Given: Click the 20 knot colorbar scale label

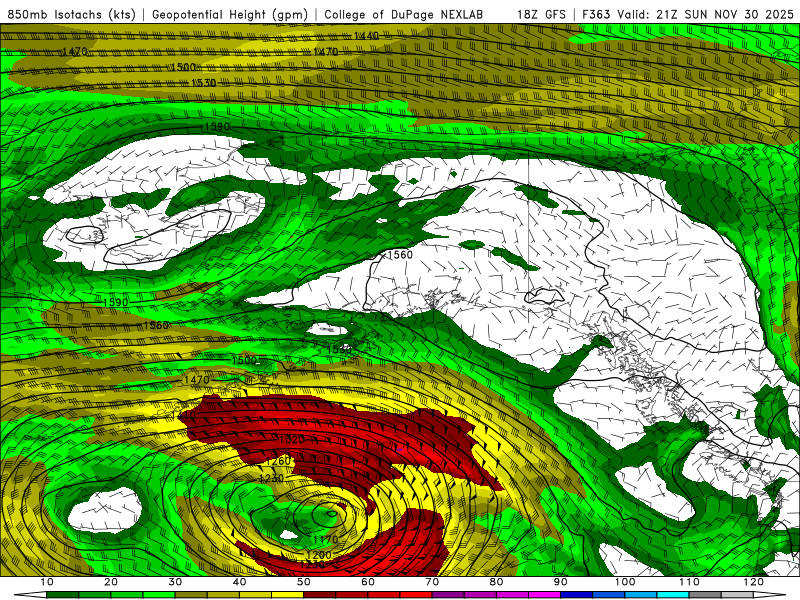Looking at the screenshot, I should (x=111, y=582).
